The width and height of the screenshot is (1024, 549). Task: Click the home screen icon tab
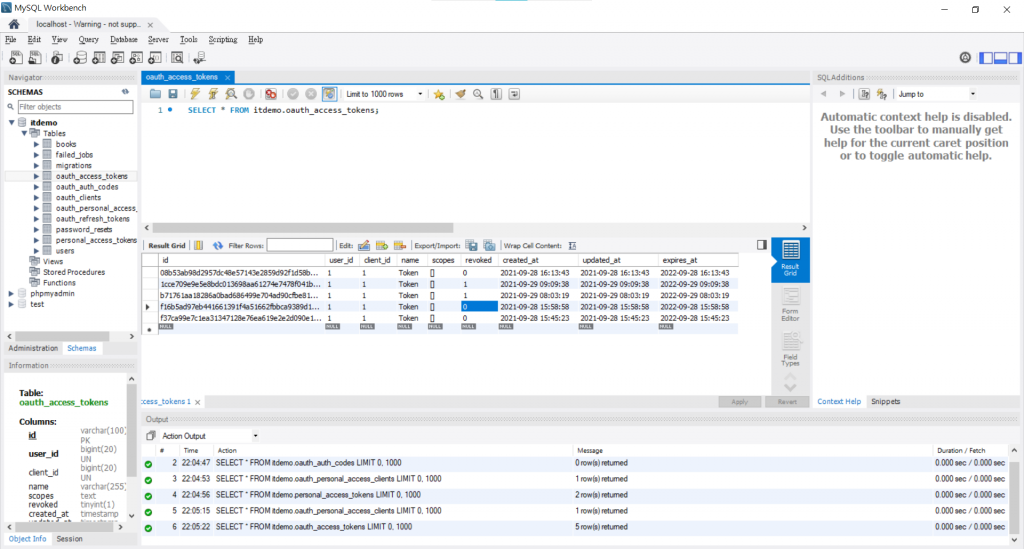[x=14, y=24]
